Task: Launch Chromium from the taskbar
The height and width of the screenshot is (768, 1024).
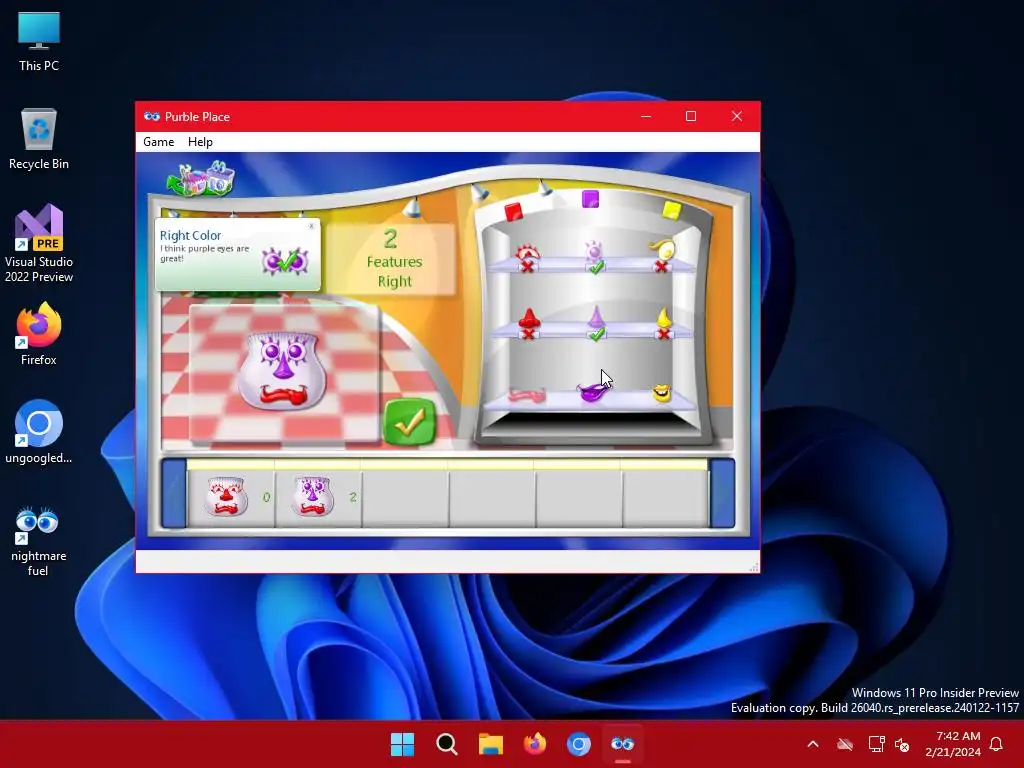Action: tap(579, 744)
